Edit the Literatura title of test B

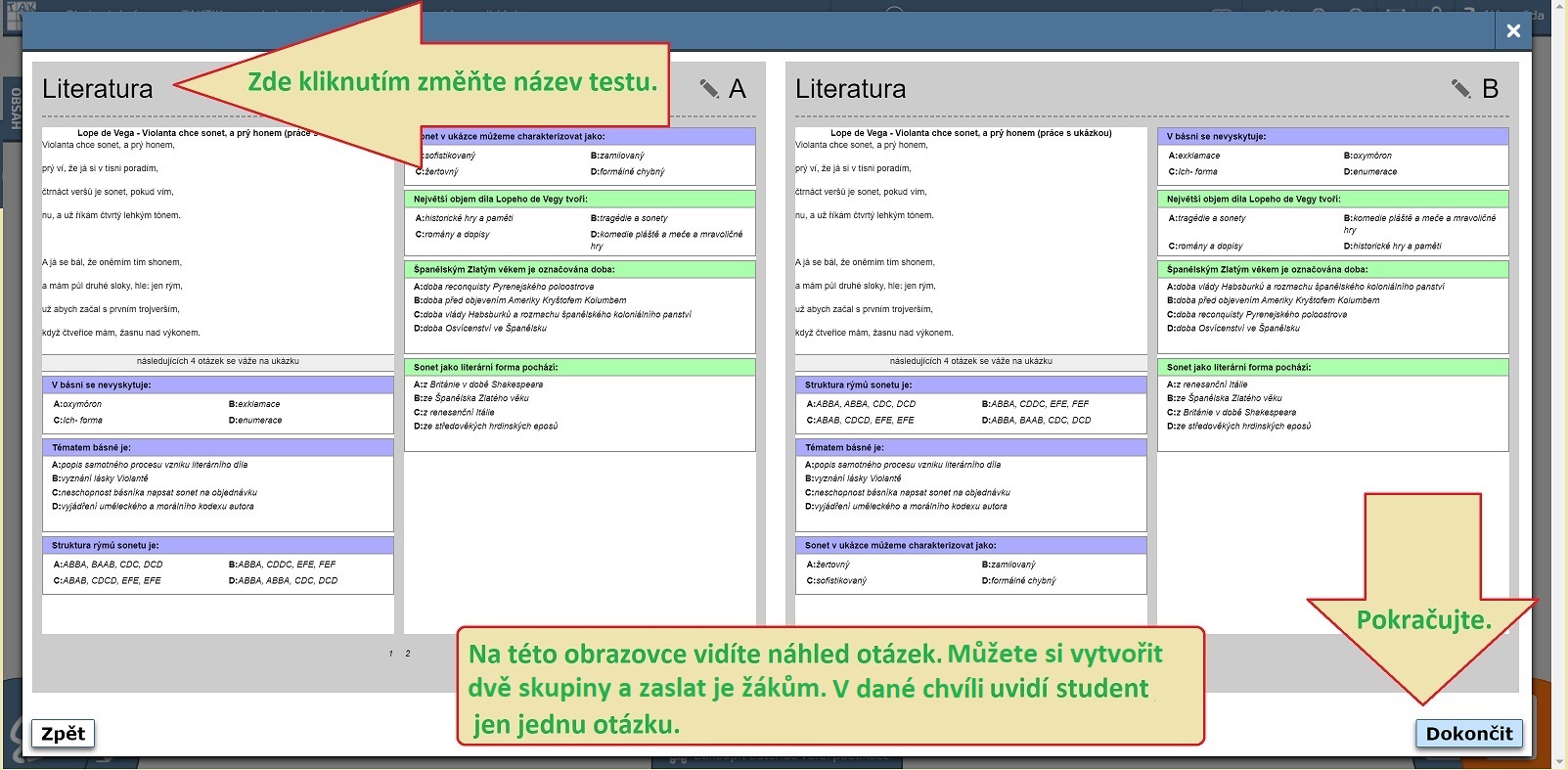851,89
